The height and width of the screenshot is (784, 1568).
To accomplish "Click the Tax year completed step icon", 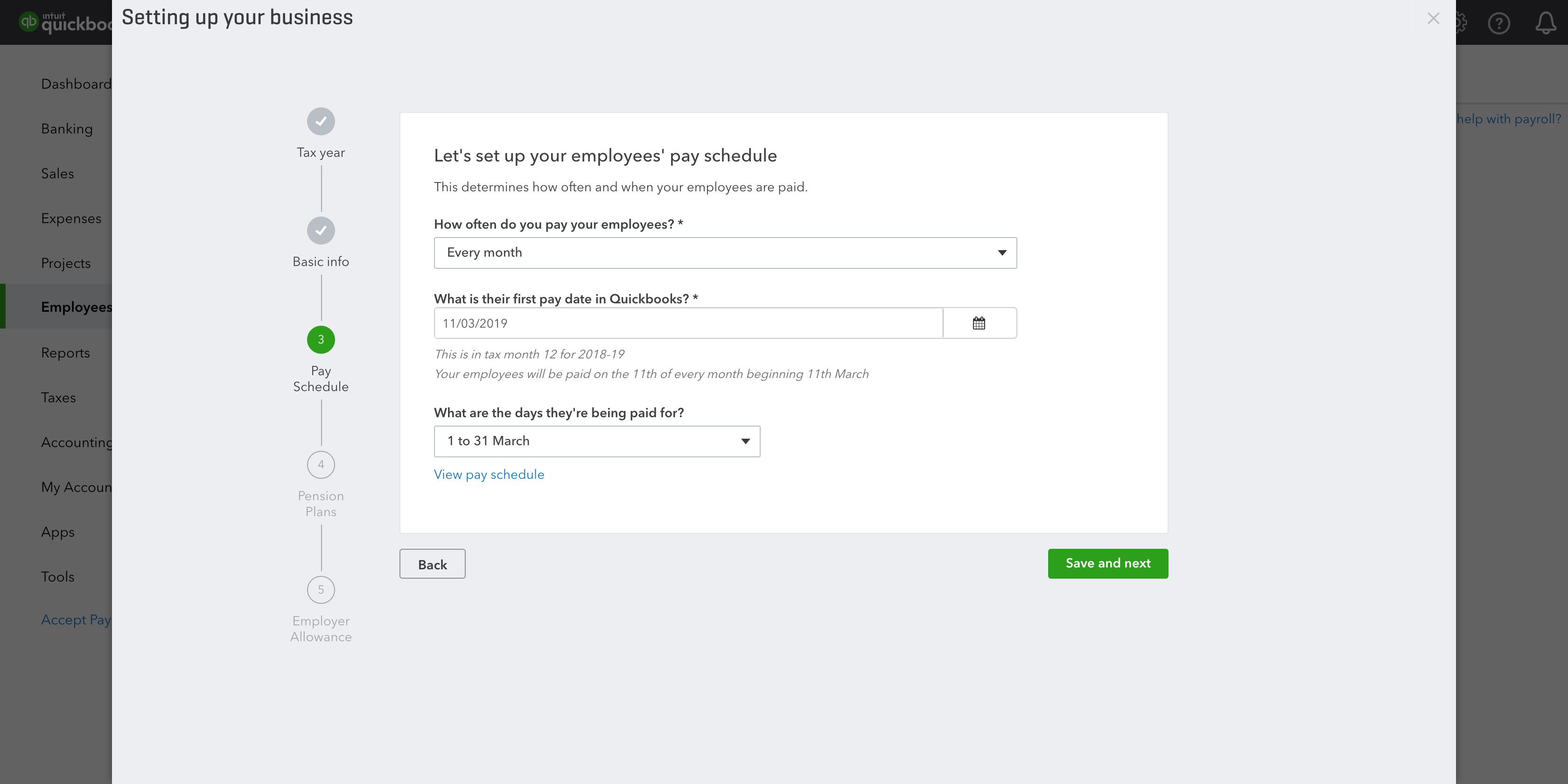I will [321, 121].
